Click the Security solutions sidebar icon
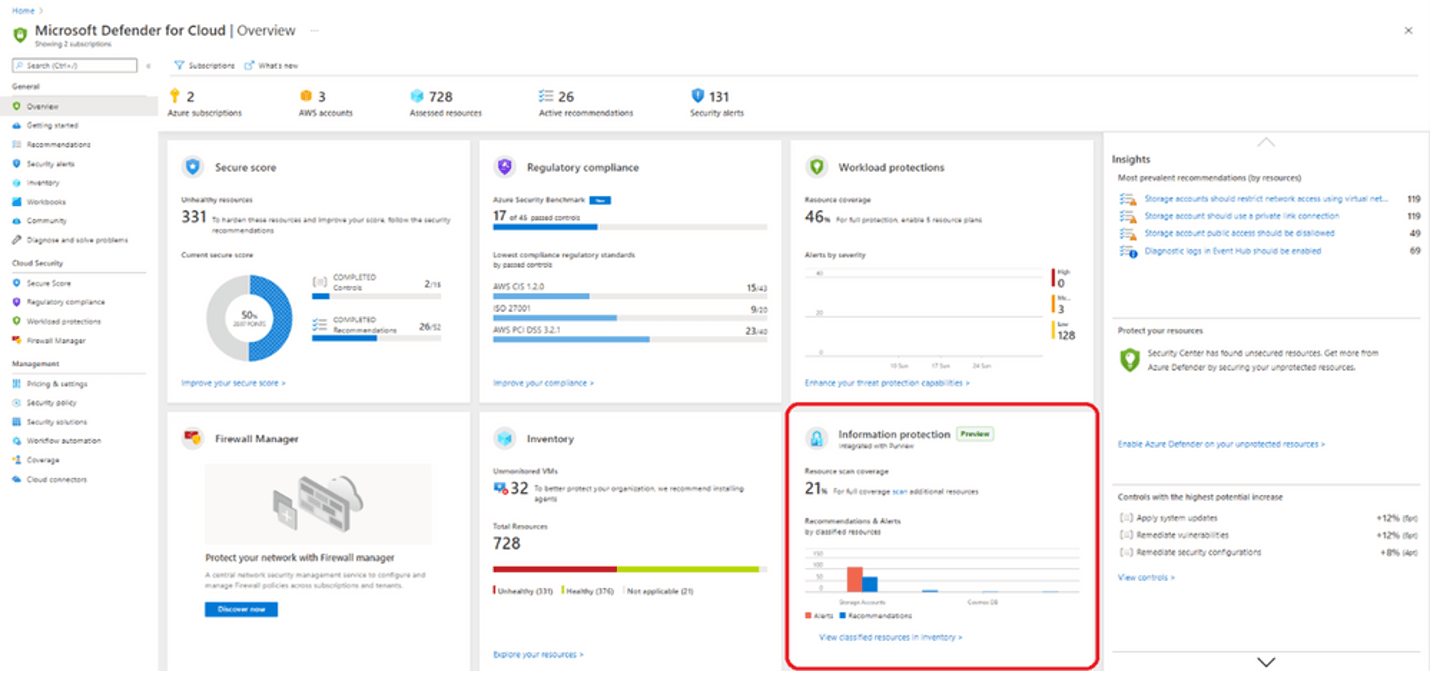 17,422
